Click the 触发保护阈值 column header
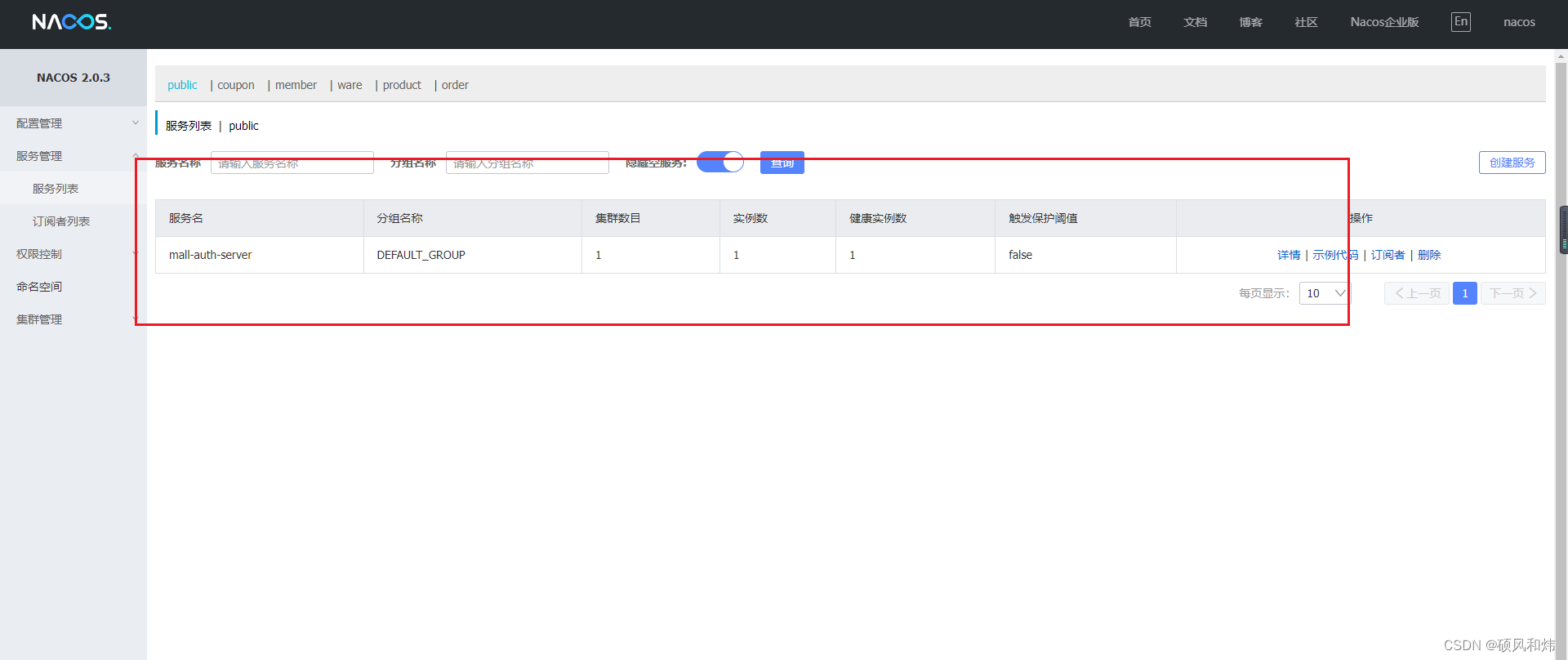Screen dimensions: 1568x660 (1085, 218)
